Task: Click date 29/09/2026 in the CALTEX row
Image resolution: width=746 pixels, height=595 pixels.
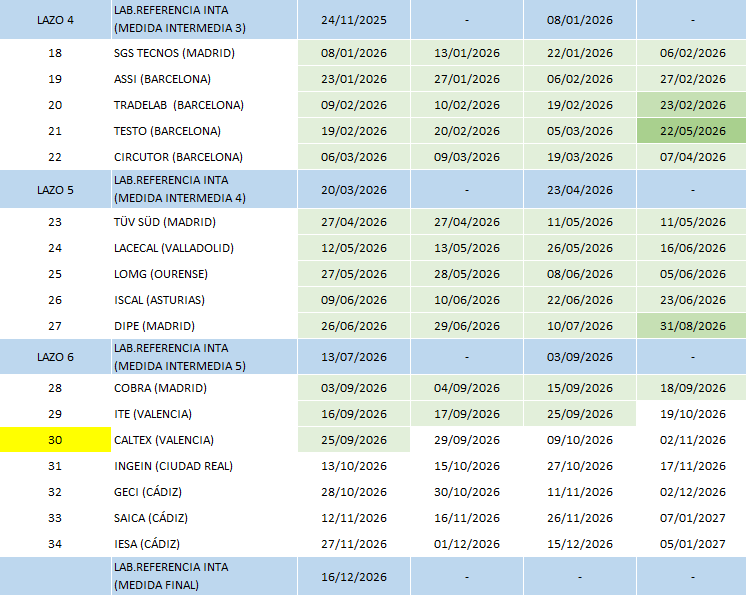Action: [x=467, y=440]
